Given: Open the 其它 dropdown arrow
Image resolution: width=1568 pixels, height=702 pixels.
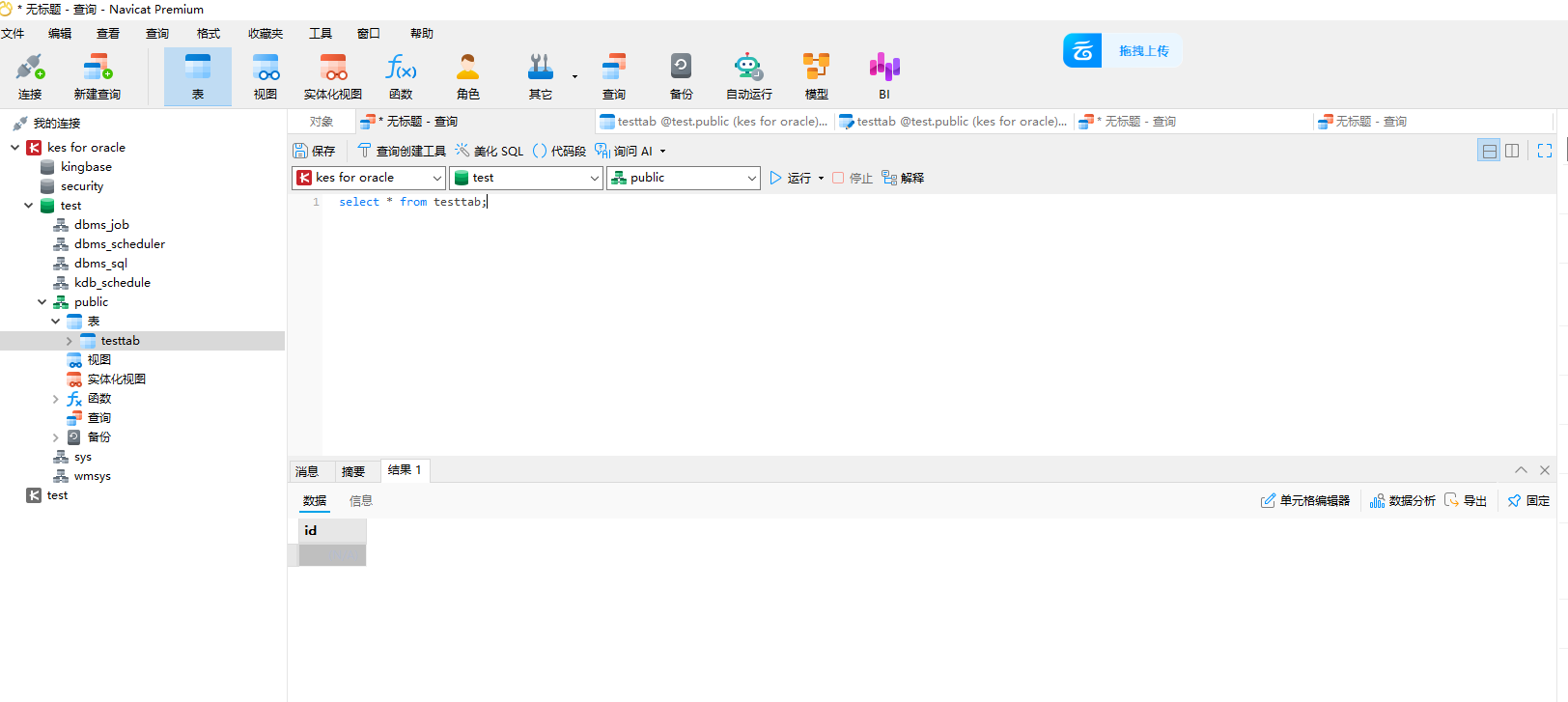Looking at the screenshot, I should point(574,76).
